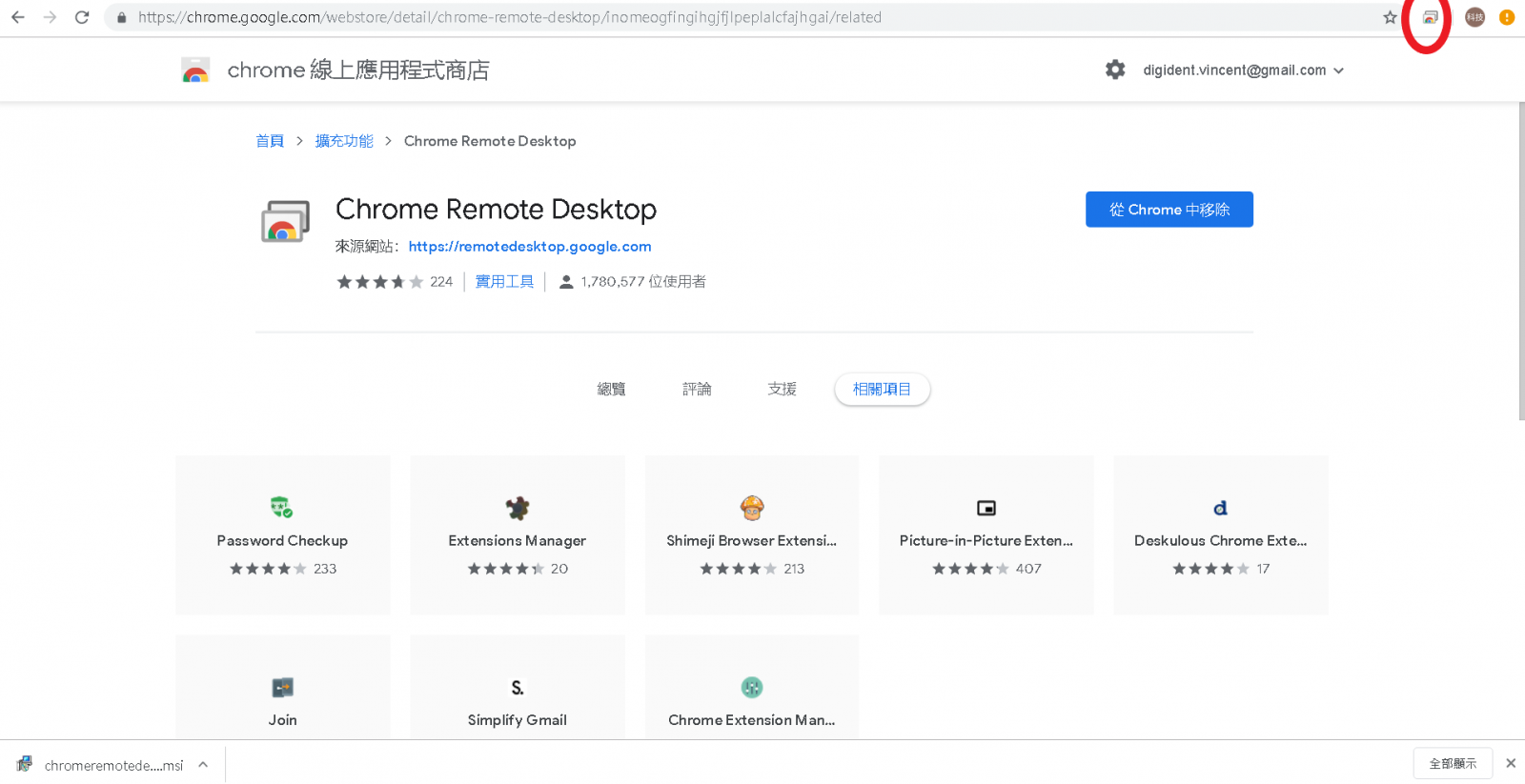Open the 擴充功能 breadcrumb link
1525x784 pixels.
click(x=344, y=141)
